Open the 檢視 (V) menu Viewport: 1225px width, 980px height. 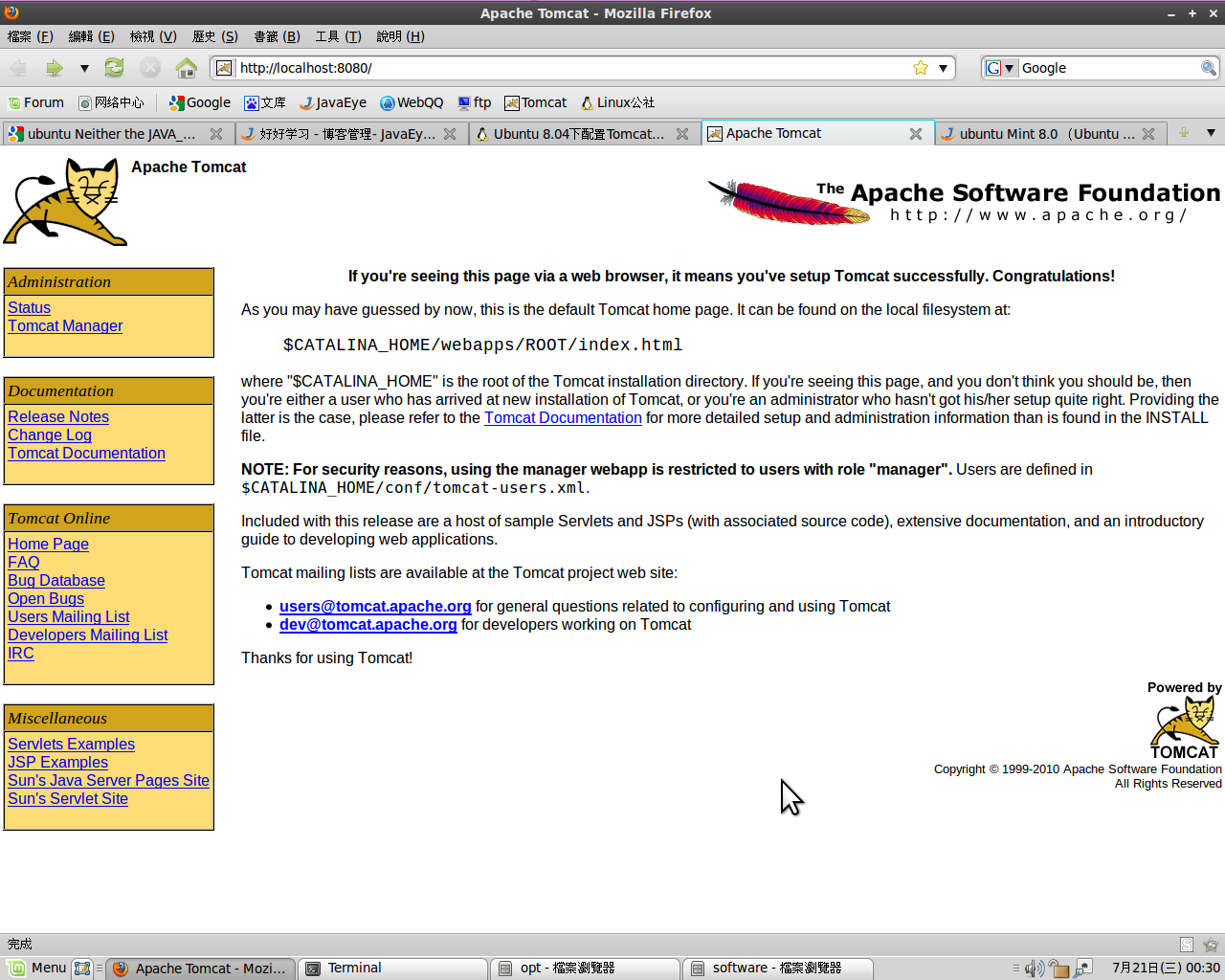coord(153,36)
